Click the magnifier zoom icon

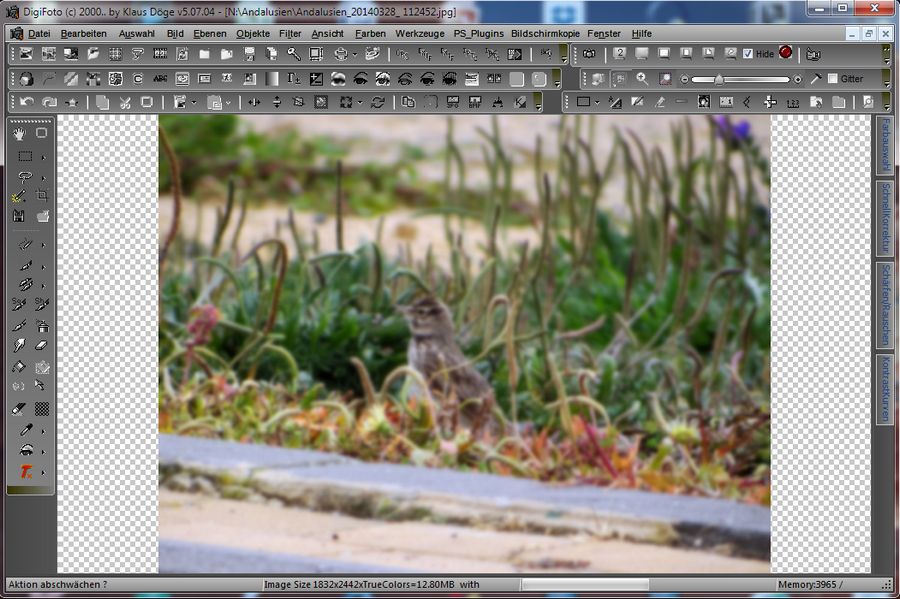tap(641, 78)
